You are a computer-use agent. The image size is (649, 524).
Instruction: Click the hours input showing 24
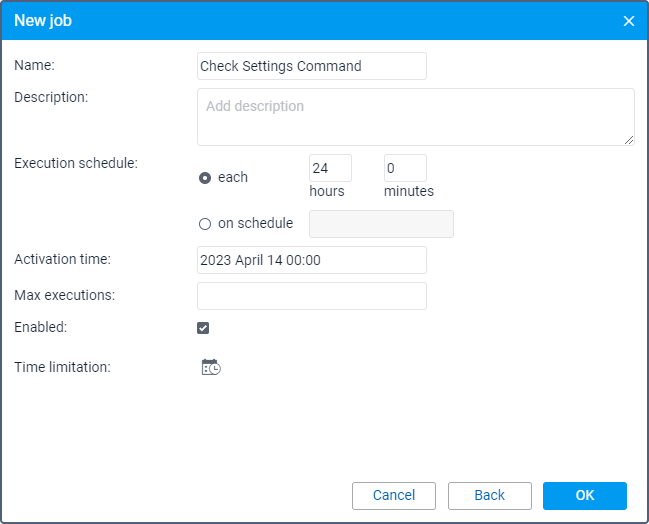[x=330, y=168]
